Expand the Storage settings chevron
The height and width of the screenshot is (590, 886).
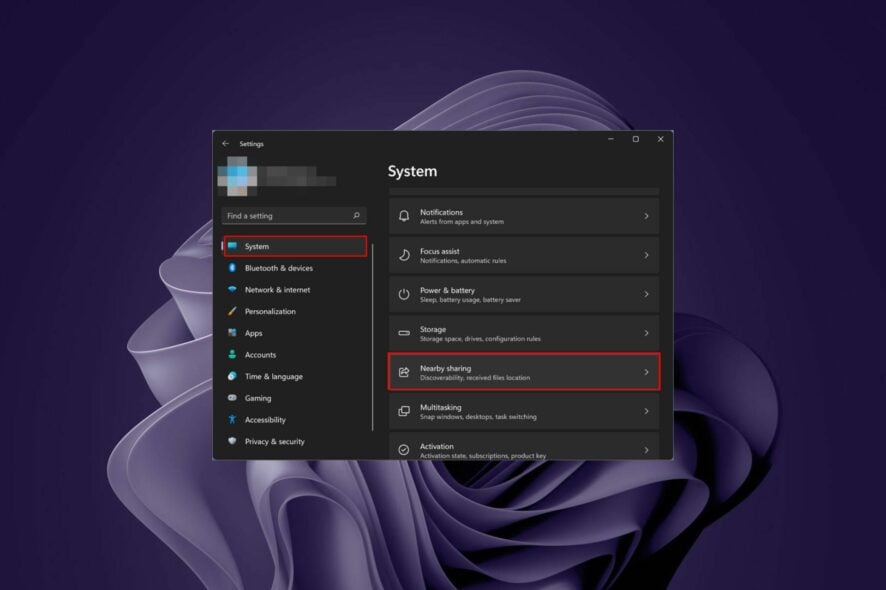point(648,333)
